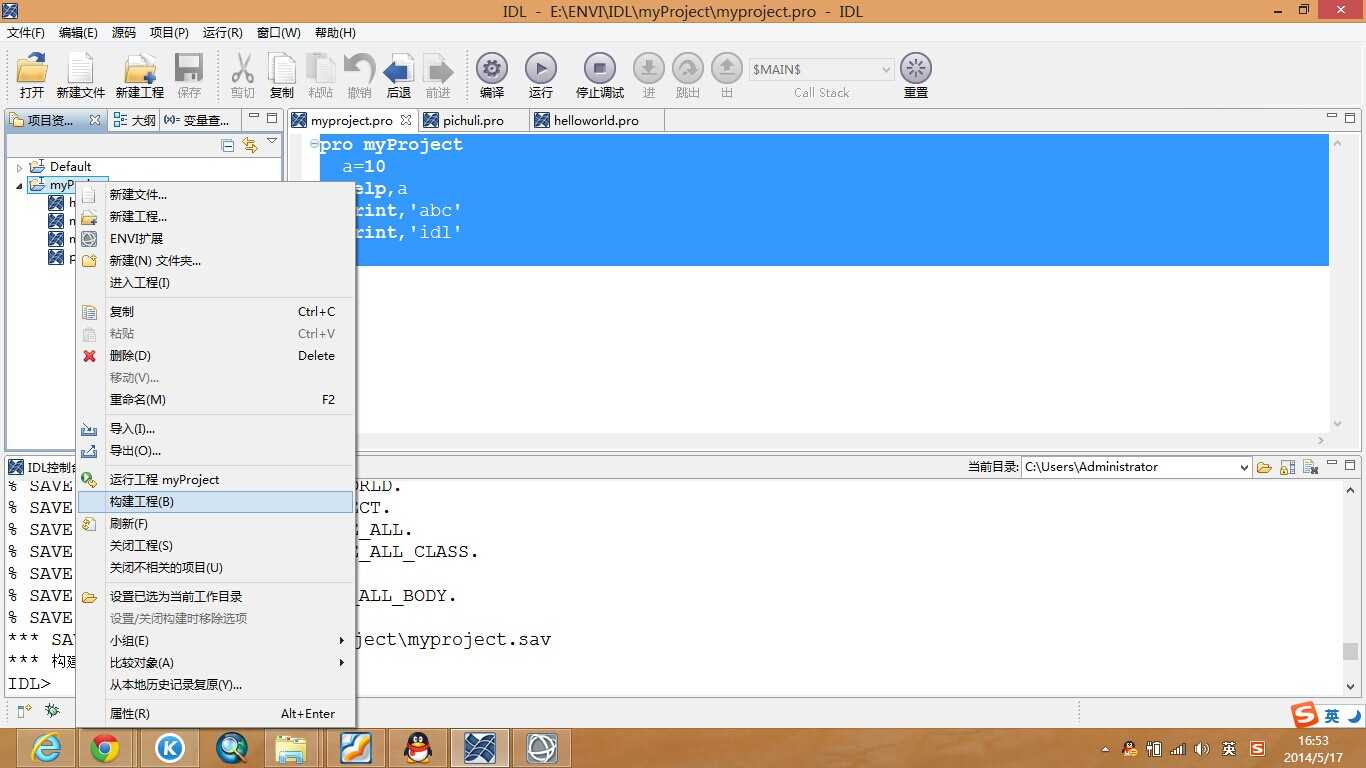Expand the Default project tree node
Image resolution: width=1366 pixels, height=768 pixels.
(19, 167)
